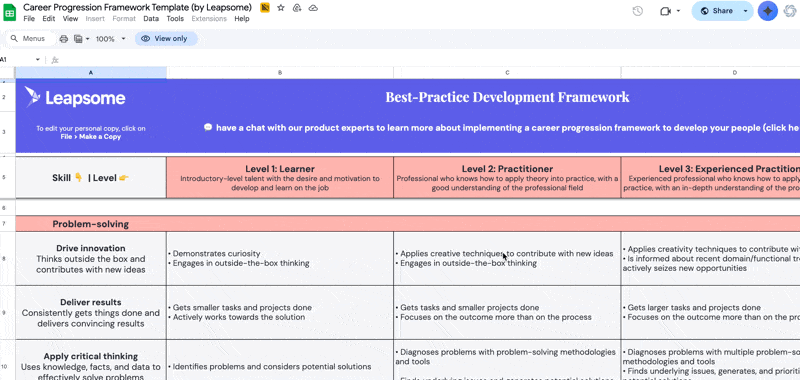This screenshot has height=380, width=800.
Task: Star this spreadsheet document
Action: pos(281,8)
